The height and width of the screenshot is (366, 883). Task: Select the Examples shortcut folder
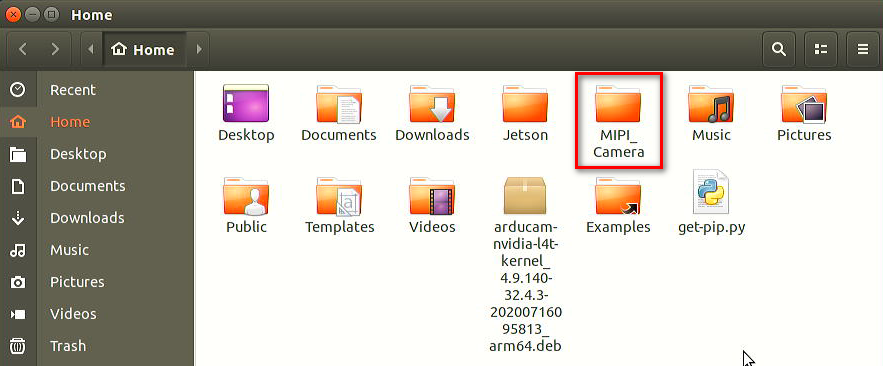click(618, 206)
